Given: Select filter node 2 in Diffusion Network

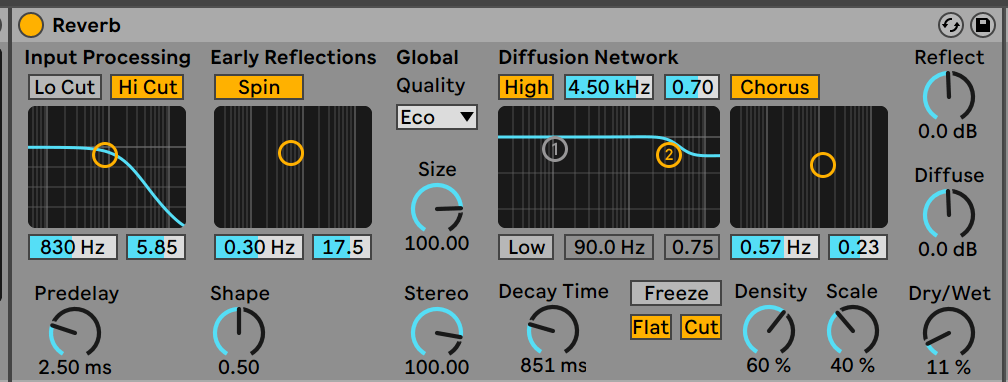Looking at the screenshot, I should click(x=669, y=154).
